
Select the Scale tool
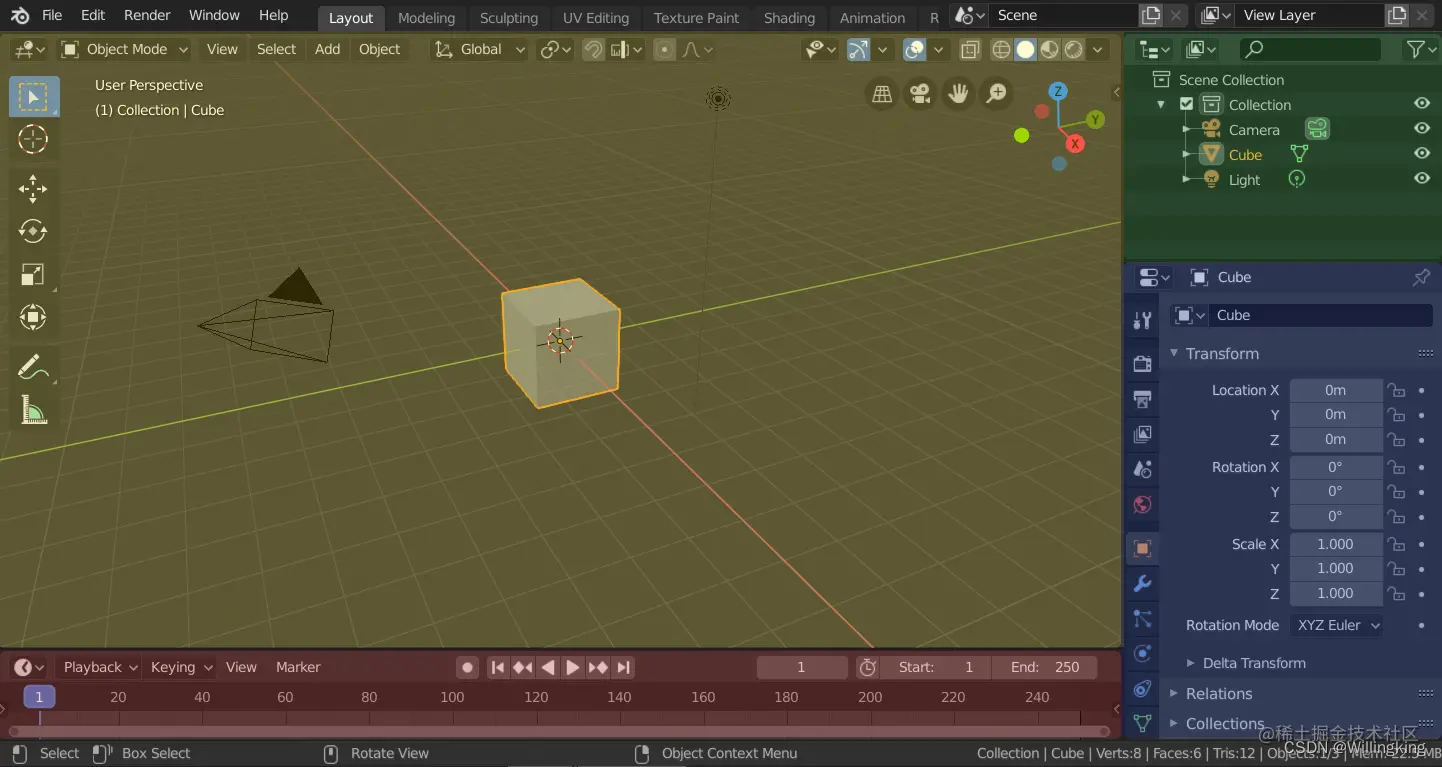[x=33, y=275]
